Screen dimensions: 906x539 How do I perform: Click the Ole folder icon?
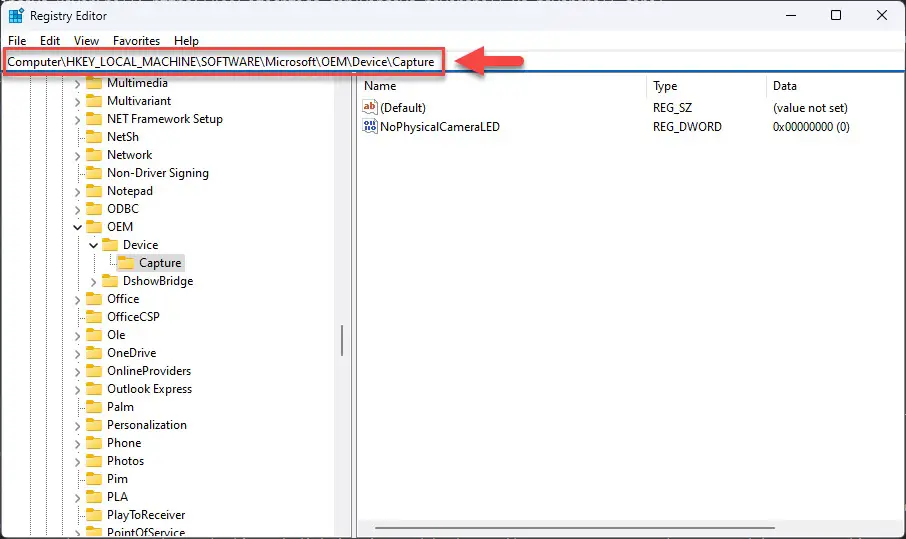(94, 334)
